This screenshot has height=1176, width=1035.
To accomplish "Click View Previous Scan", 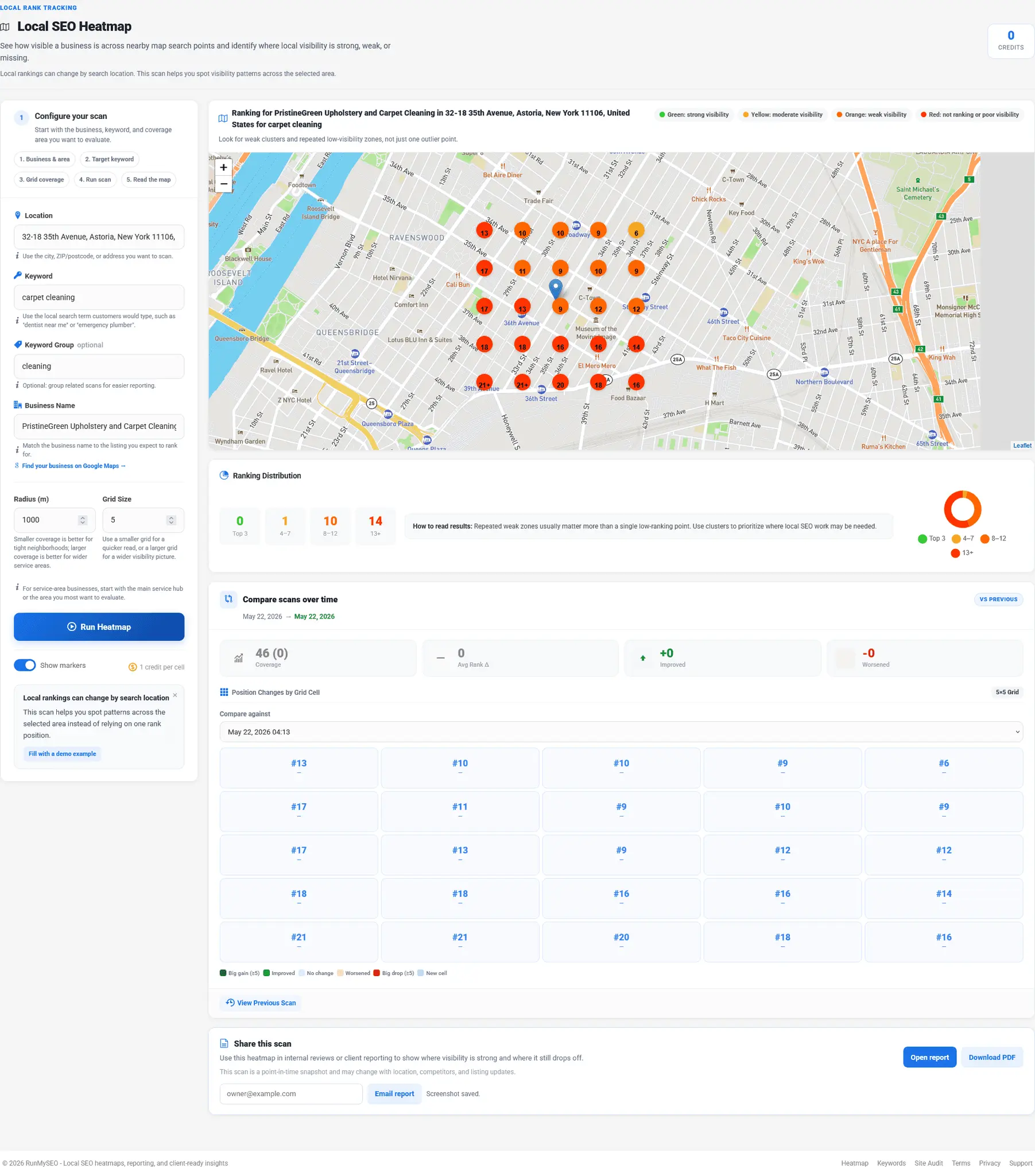I will (x=261, y=1003).
